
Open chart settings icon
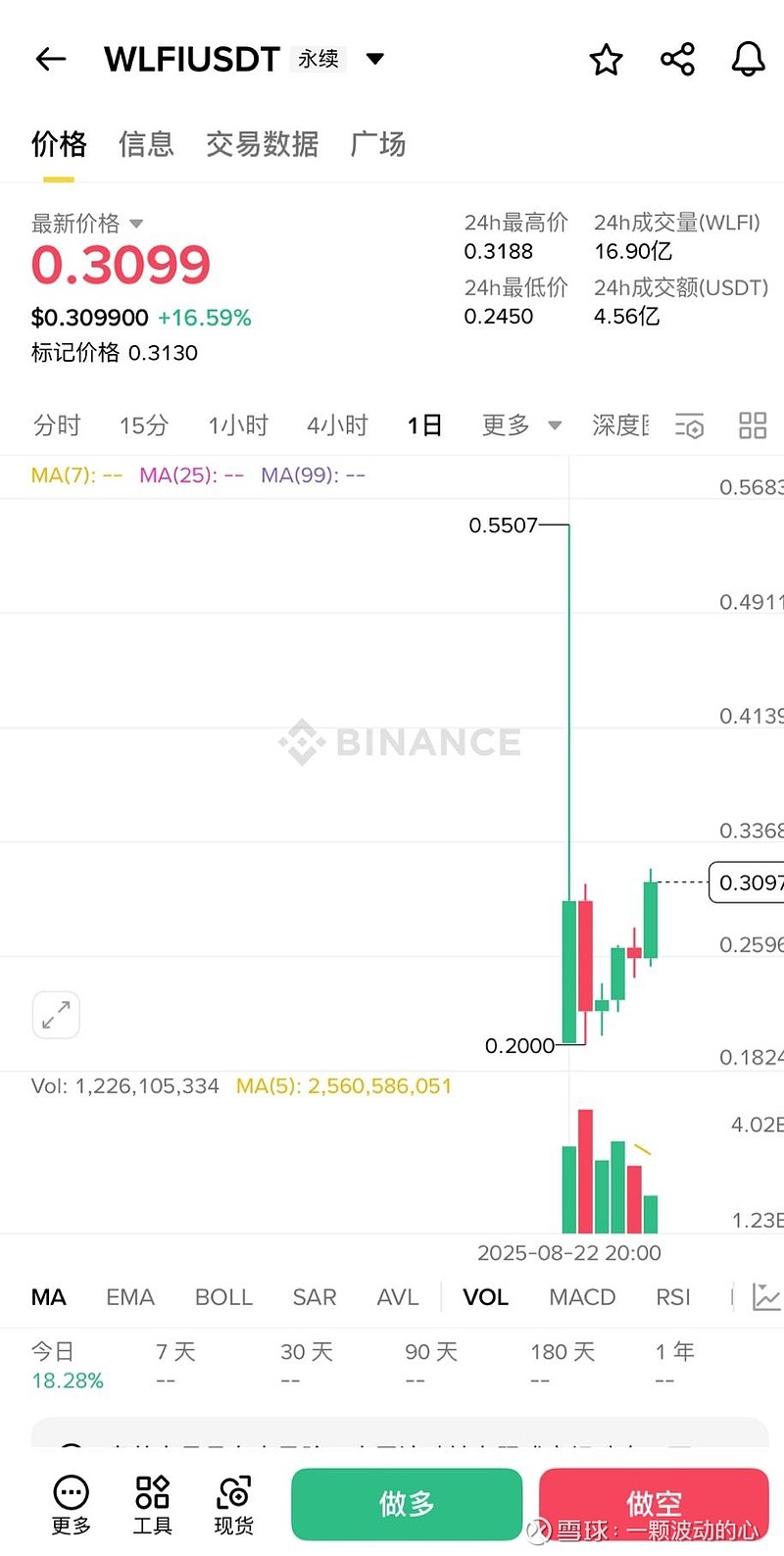coord(689,426)
